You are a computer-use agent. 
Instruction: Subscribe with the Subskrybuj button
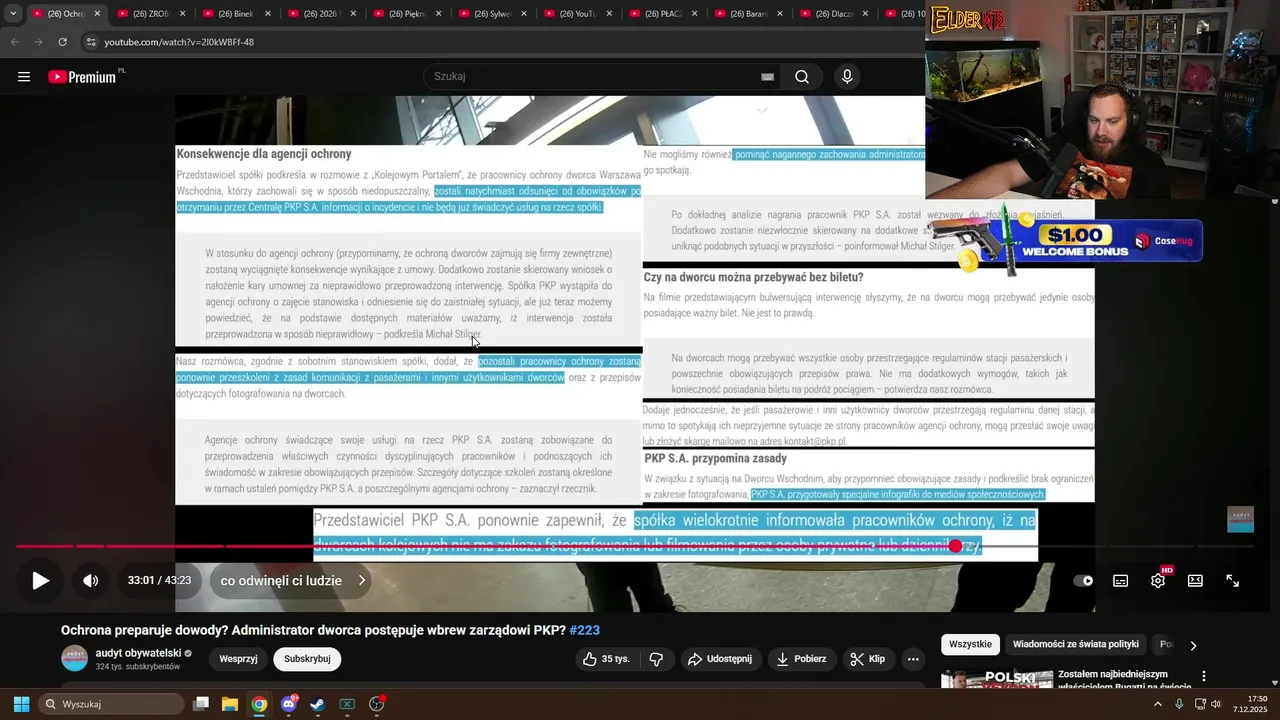point(307,659)
